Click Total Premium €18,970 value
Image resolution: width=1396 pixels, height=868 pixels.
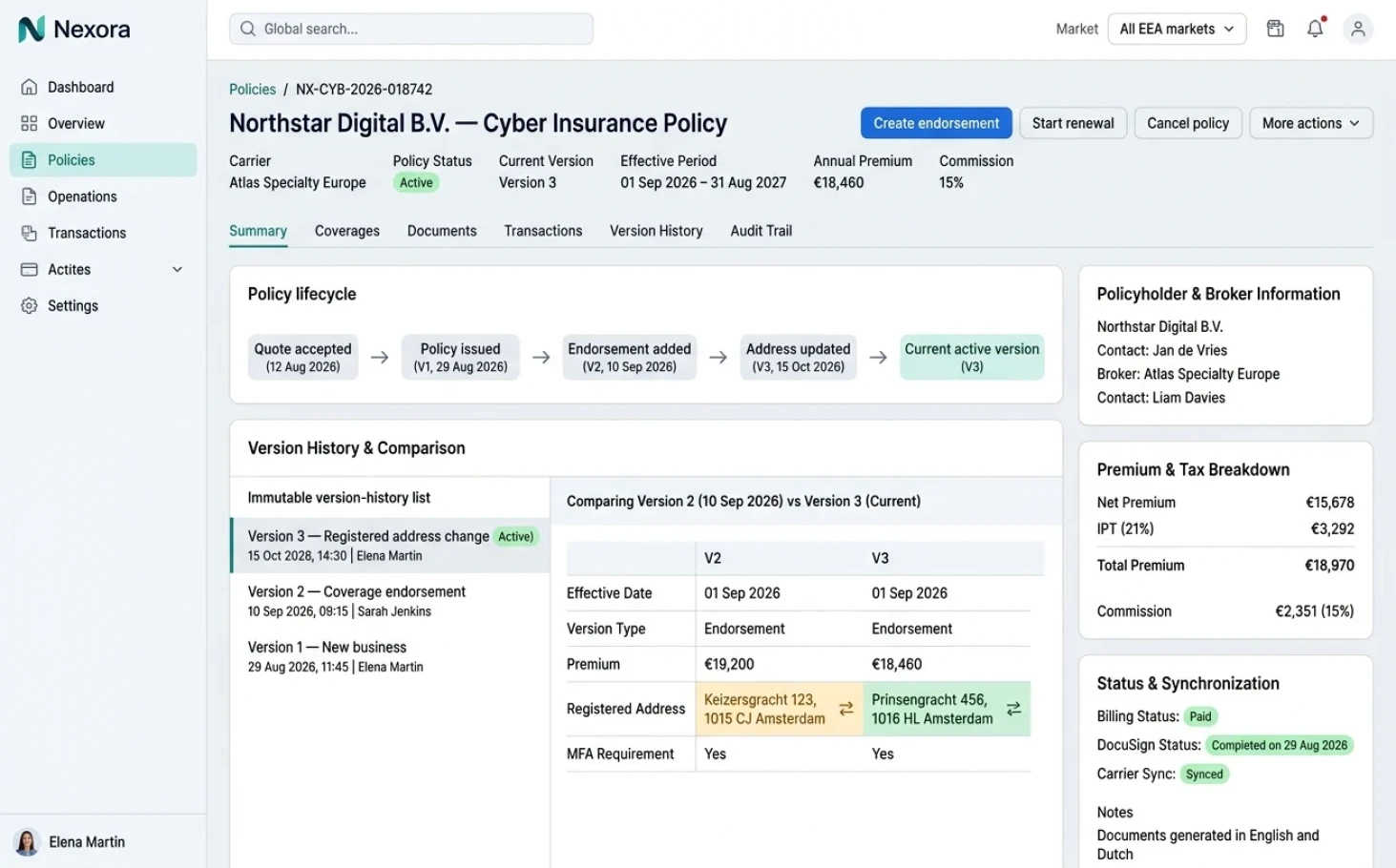pos(1329,566)
